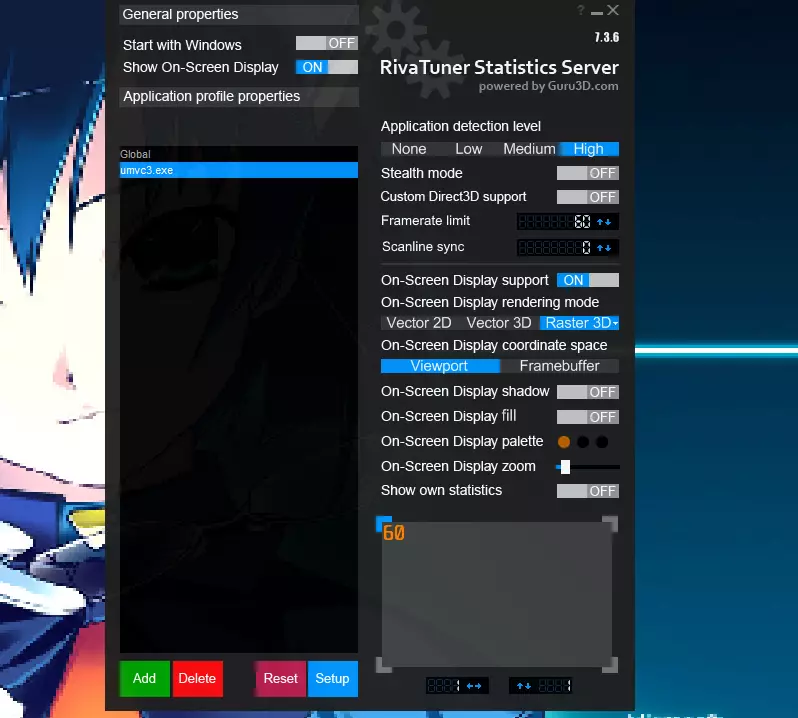Pick the middle black palette swatch
798x718 pixels.
[x=583, y=442]
